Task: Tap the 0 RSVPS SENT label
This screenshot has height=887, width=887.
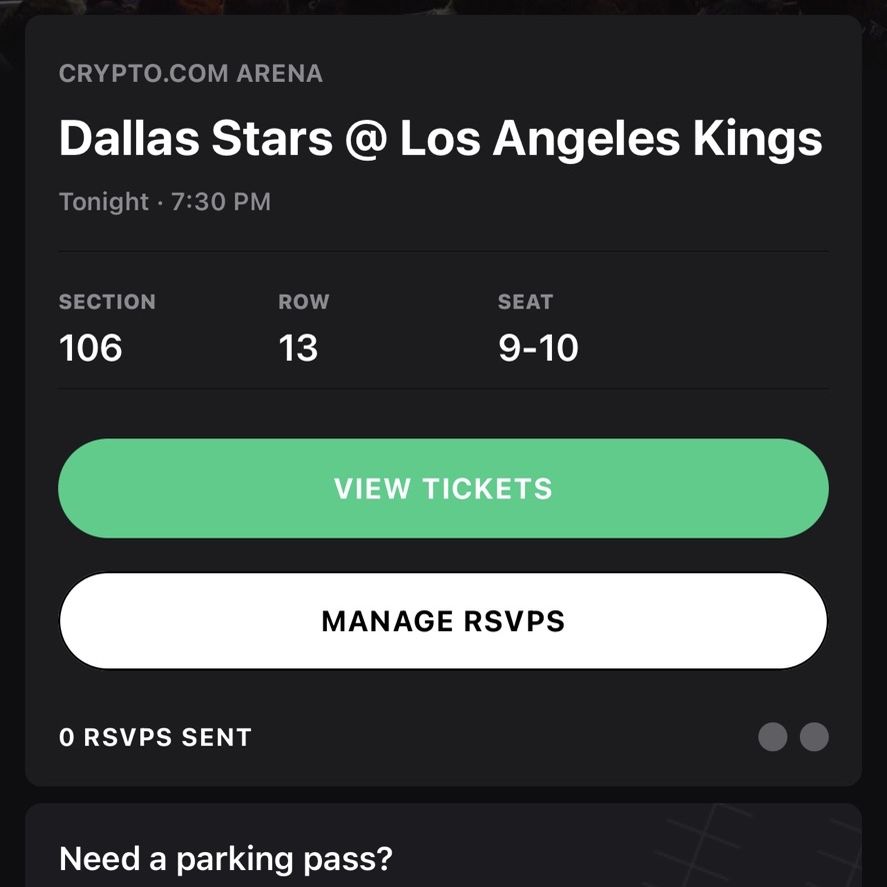Action: [x=155, y=737]
